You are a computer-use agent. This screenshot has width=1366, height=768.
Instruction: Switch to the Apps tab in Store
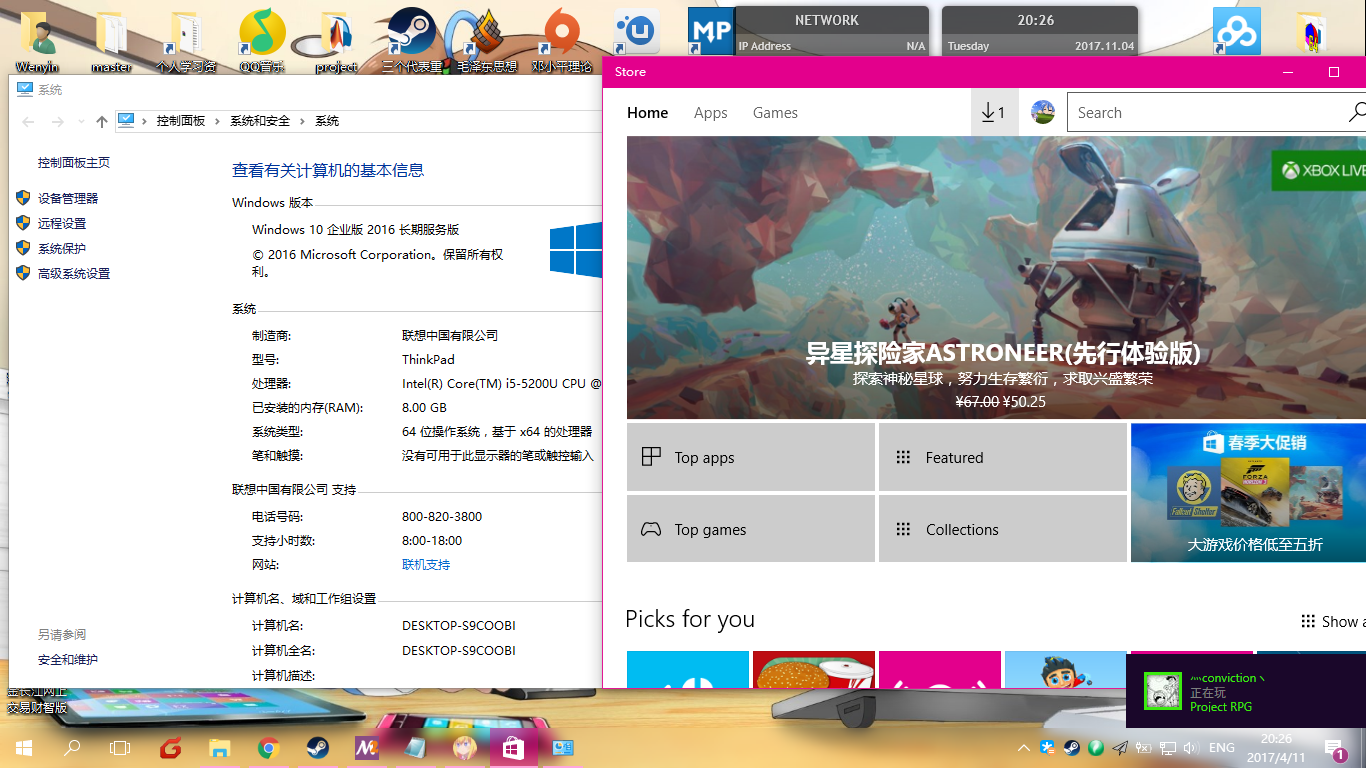(x=711, y=113)
